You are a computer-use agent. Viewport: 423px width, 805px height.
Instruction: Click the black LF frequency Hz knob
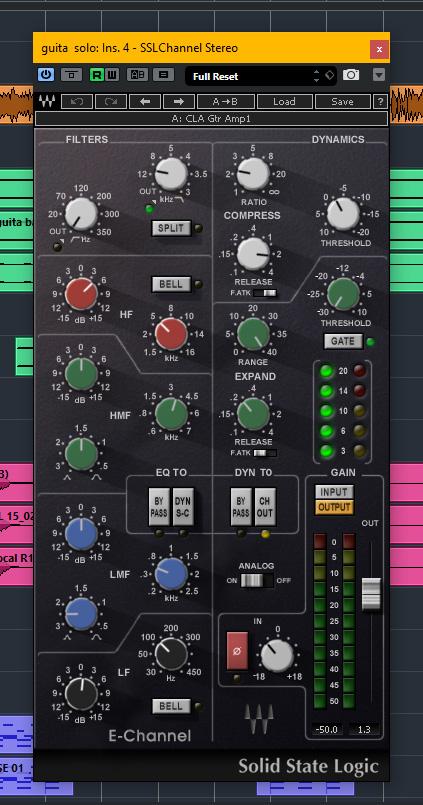tap(171, 654)
